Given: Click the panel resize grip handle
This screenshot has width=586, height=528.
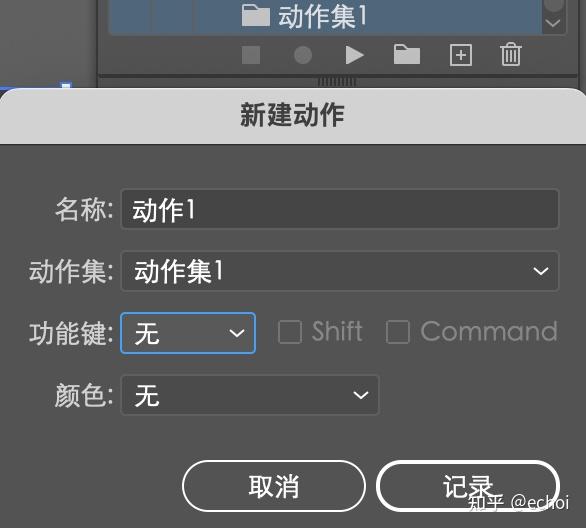Looking at the screenshot, I should pyautogui.click(x=337, y=81).
